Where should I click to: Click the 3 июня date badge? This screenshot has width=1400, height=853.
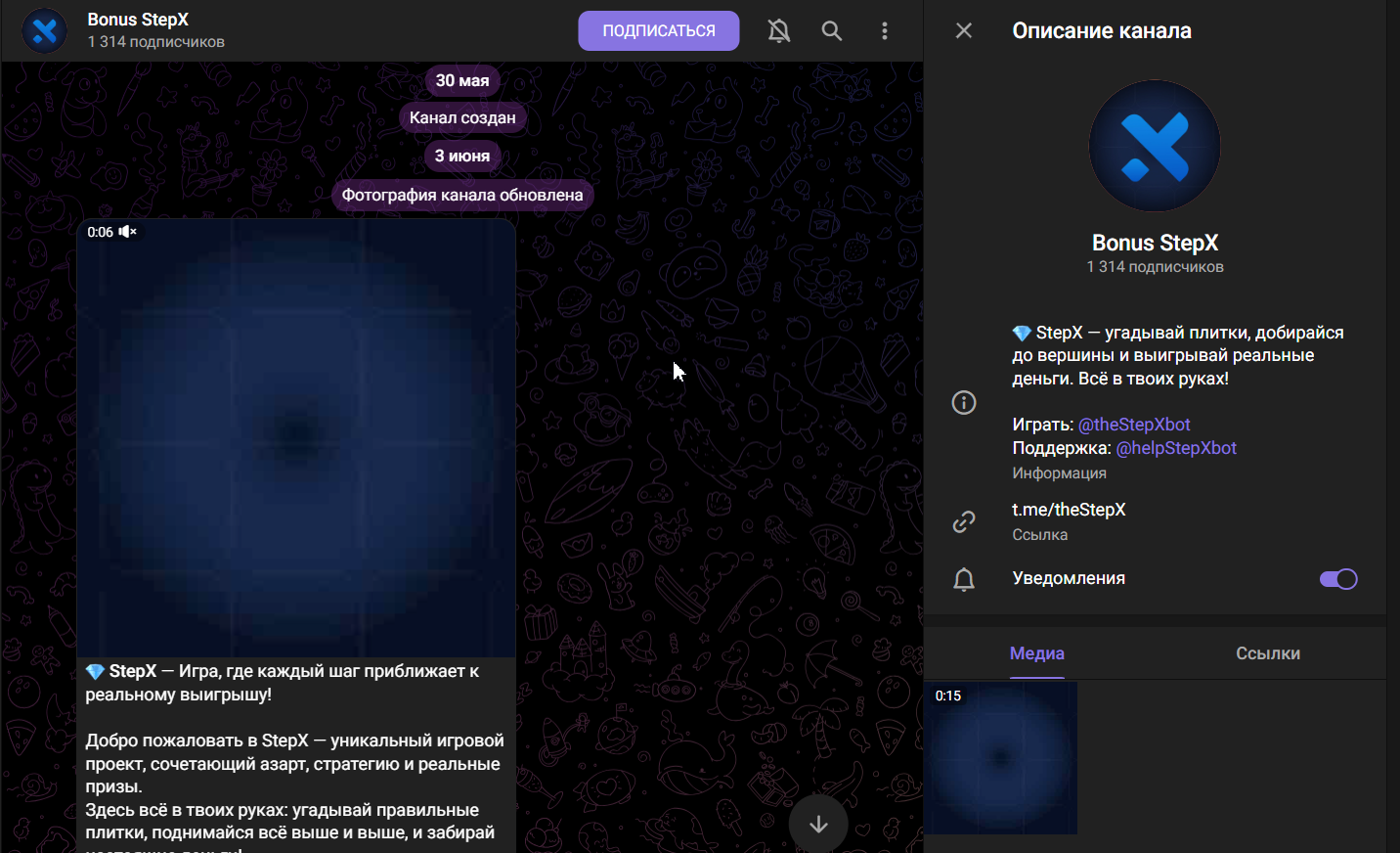(x=462, y=156)
